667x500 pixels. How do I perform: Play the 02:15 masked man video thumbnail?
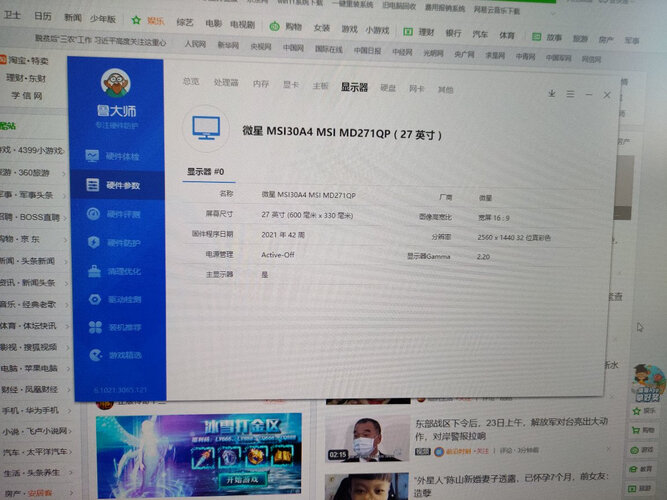coord(368,439)
